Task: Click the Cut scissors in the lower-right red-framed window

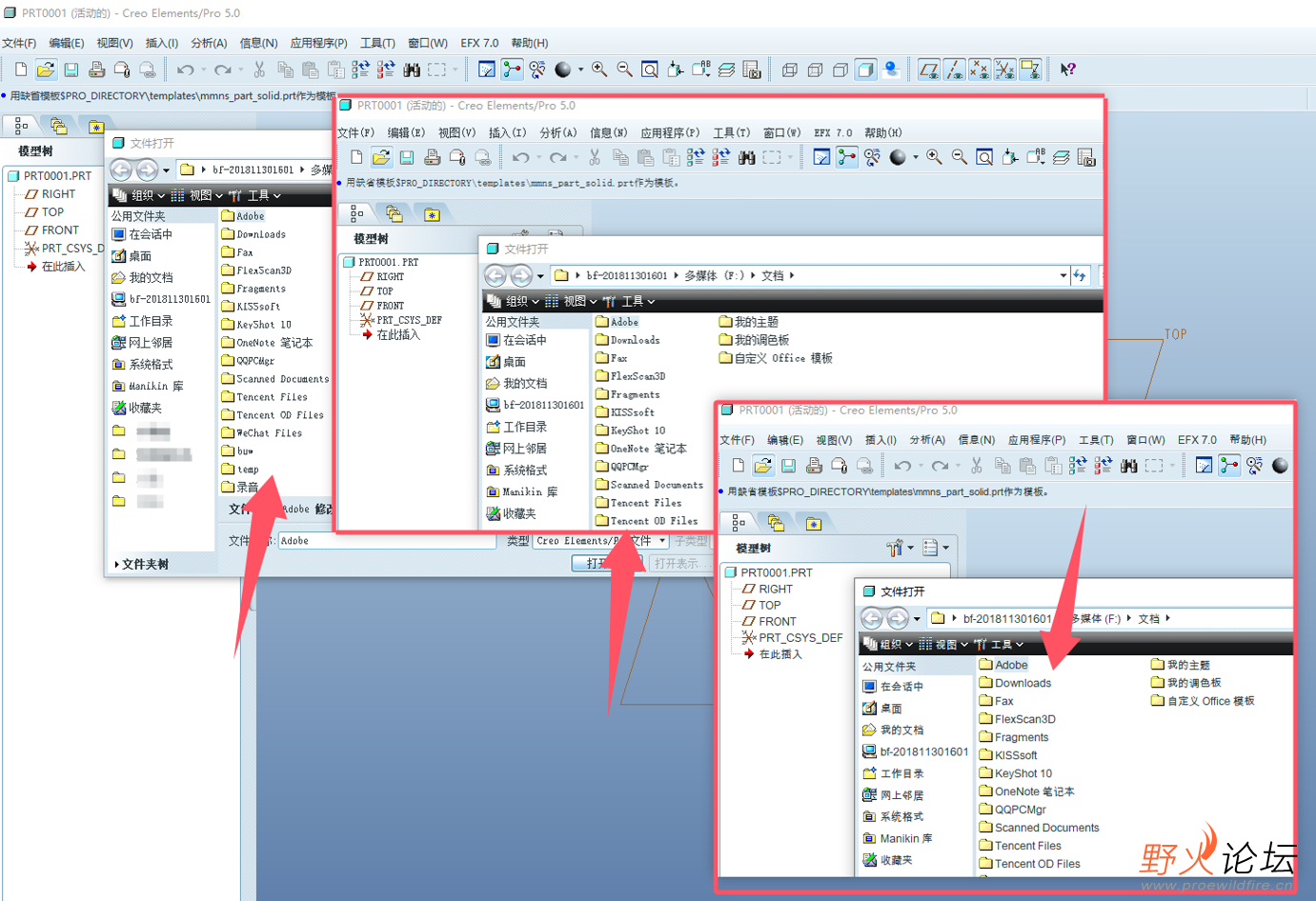Action: click(x=976, y=465)
